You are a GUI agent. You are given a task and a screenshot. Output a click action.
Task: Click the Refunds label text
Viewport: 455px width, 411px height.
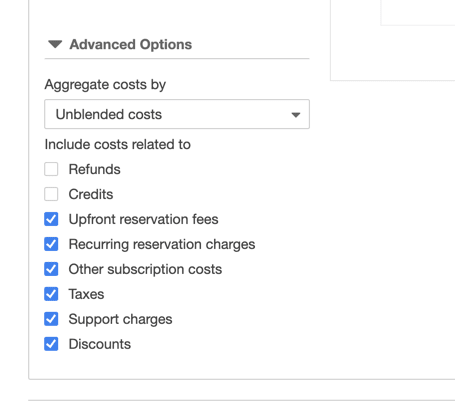94,169
